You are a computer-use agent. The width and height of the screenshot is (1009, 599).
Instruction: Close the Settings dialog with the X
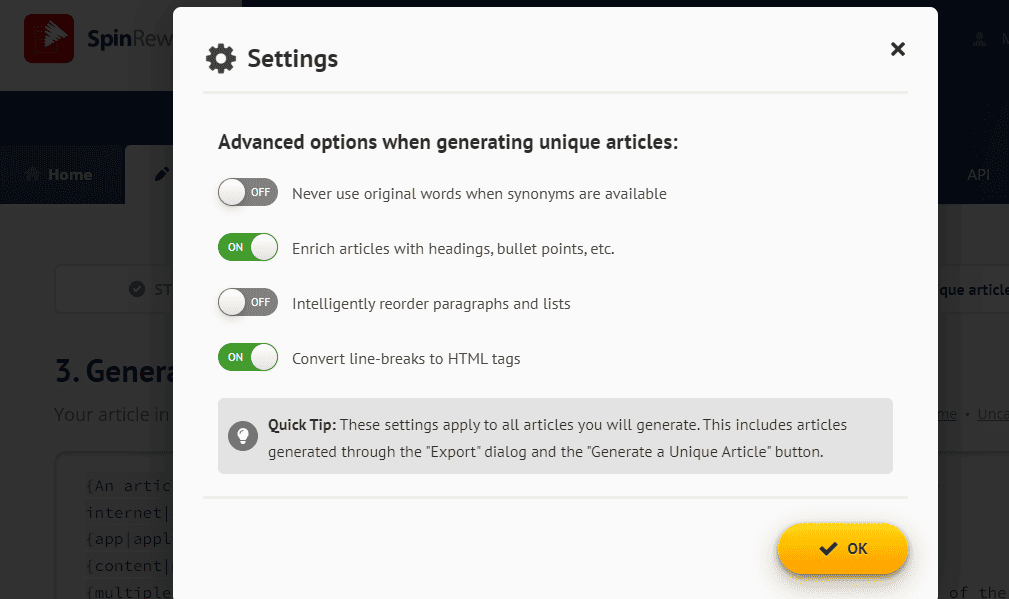pos(897,48)
